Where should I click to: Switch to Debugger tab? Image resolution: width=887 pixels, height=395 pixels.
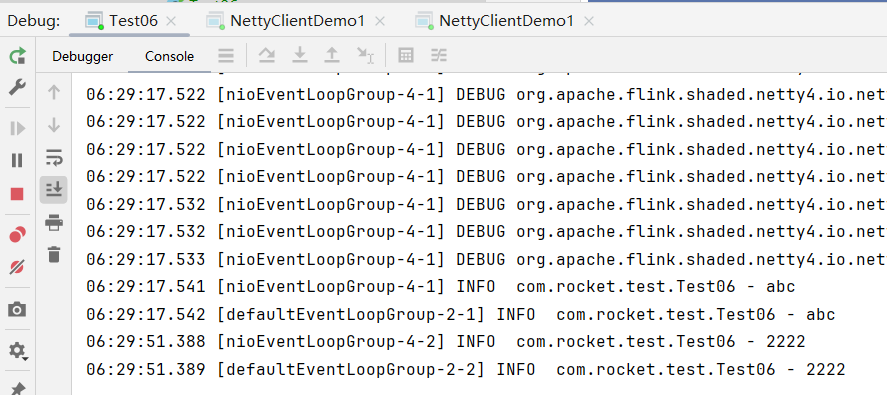click(83, 56)
